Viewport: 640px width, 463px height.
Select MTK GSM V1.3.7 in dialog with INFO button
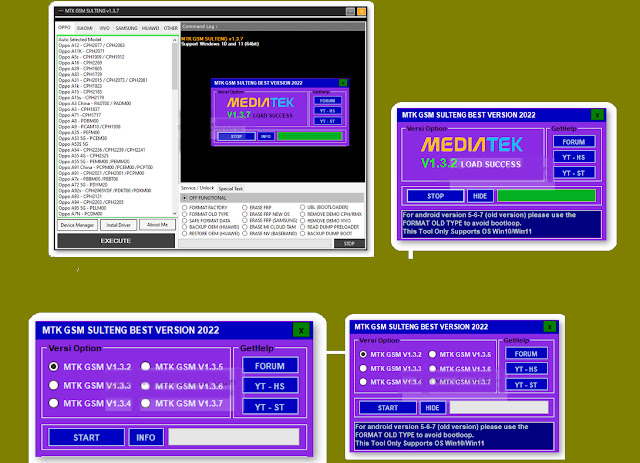point(182,403)
